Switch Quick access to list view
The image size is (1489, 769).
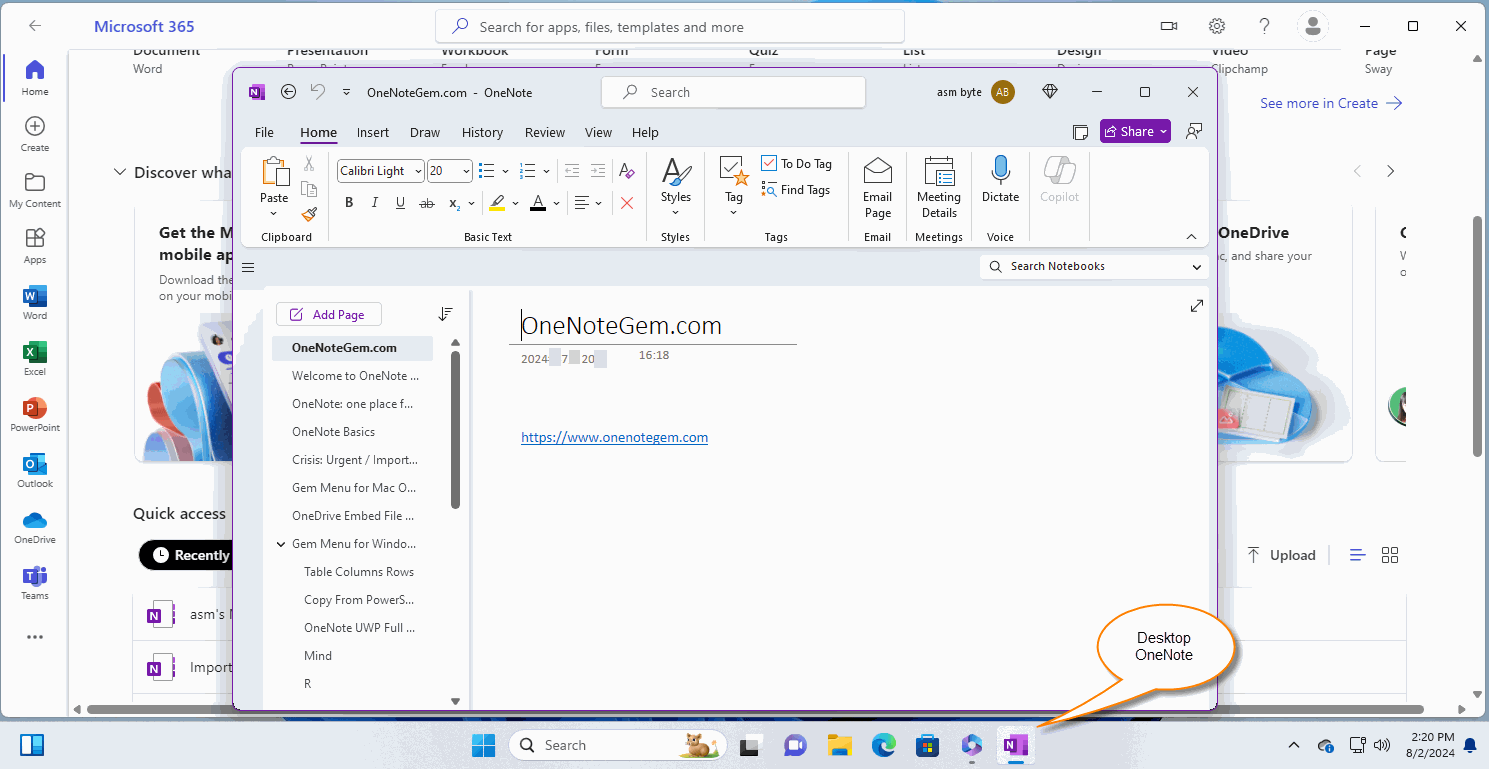coord(1357,555)
